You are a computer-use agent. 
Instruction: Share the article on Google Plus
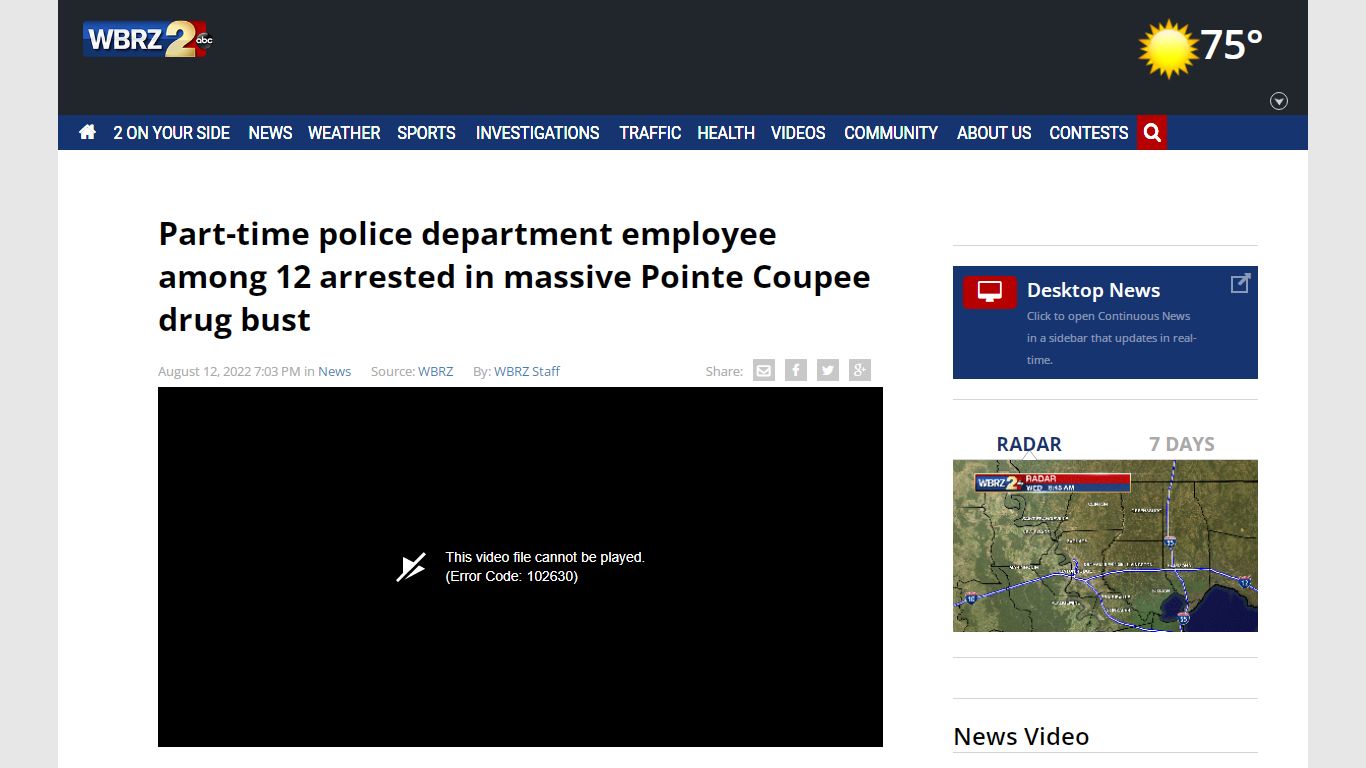point(860,371)
